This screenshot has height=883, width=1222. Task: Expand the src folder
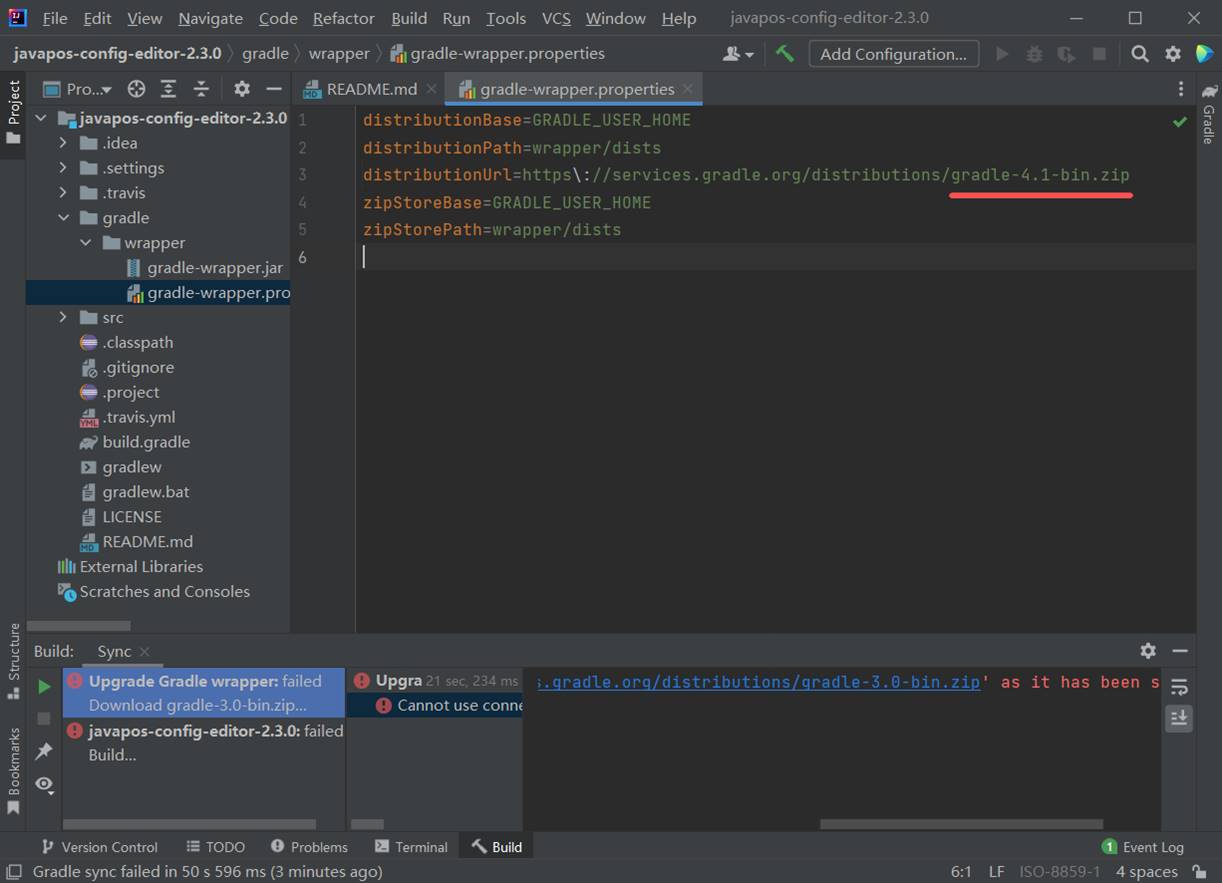pos(63,317)
